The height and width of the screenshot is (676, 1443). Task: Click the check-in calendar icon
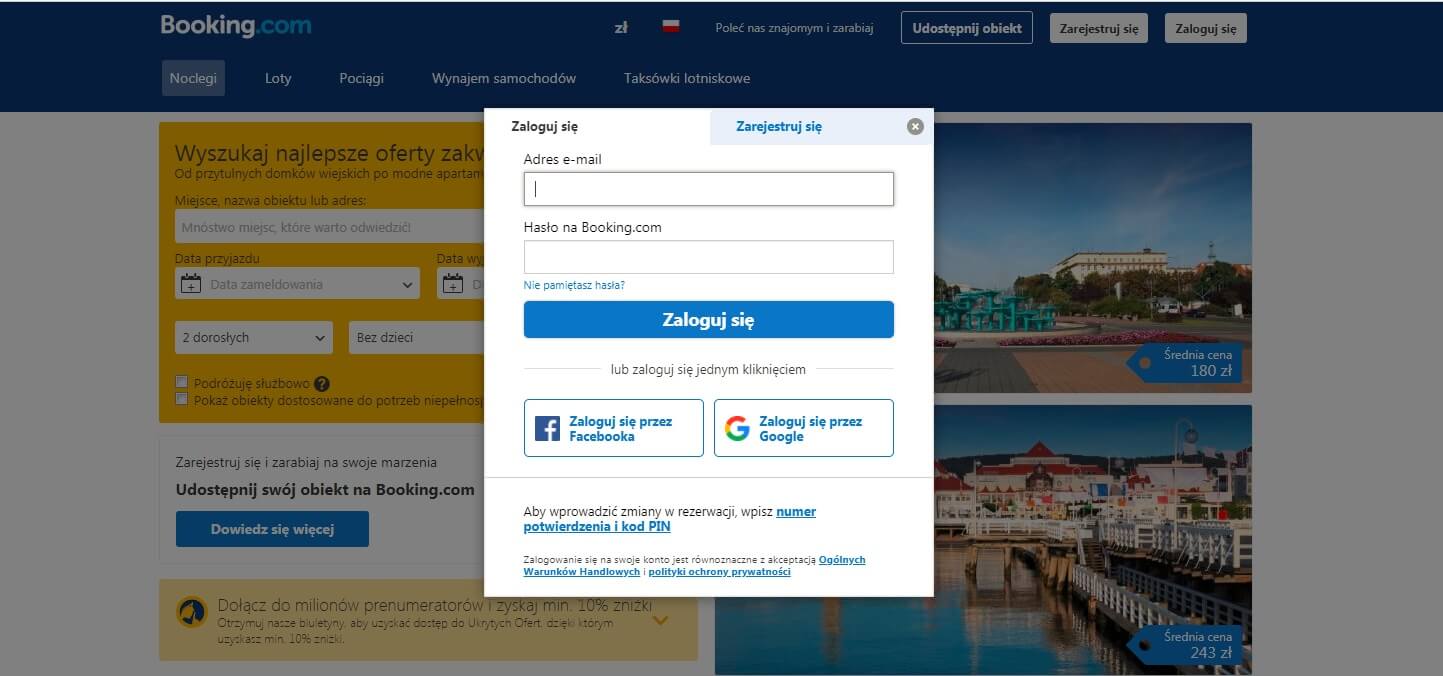pos(190,284)
